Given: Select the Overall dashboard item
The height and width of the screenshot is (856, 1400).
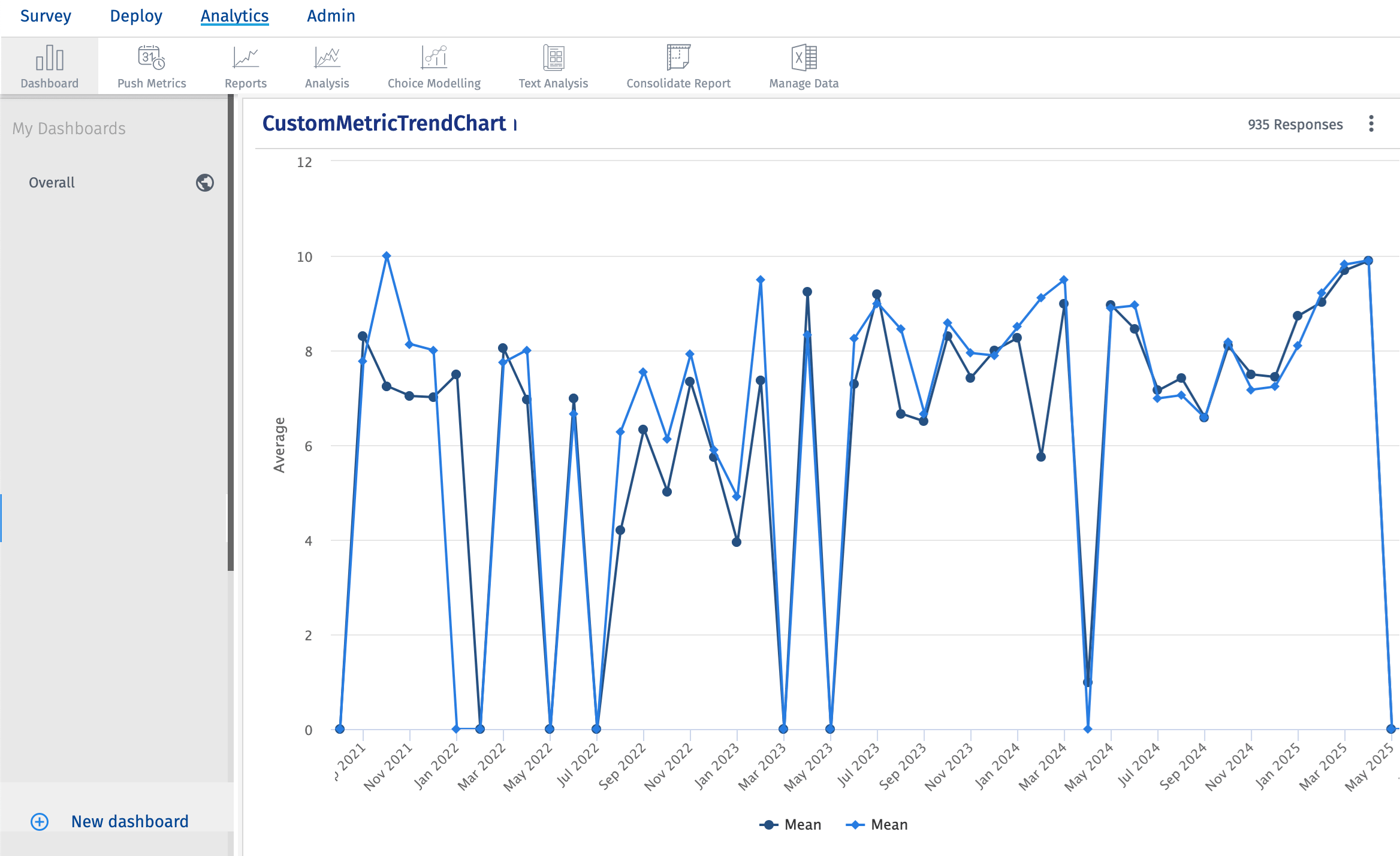Looking at the screenshot, I should pos(52,183).
